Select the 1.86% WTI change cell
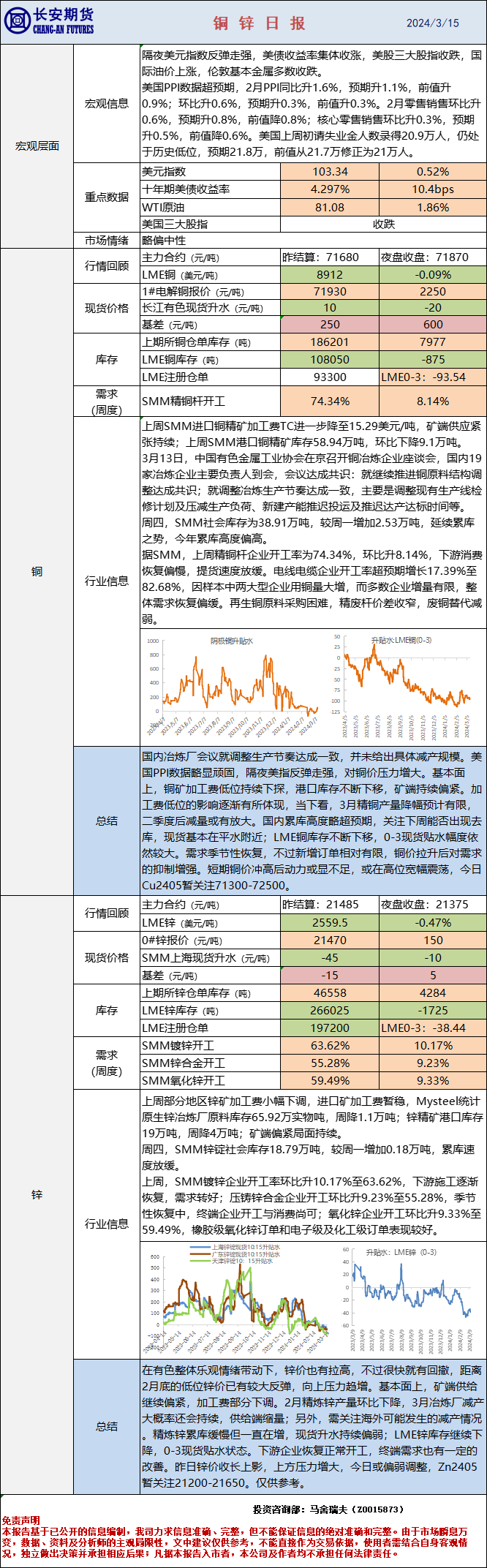Image resolution: width=487 pixels, height=1568 pixels. pos(433,207)
